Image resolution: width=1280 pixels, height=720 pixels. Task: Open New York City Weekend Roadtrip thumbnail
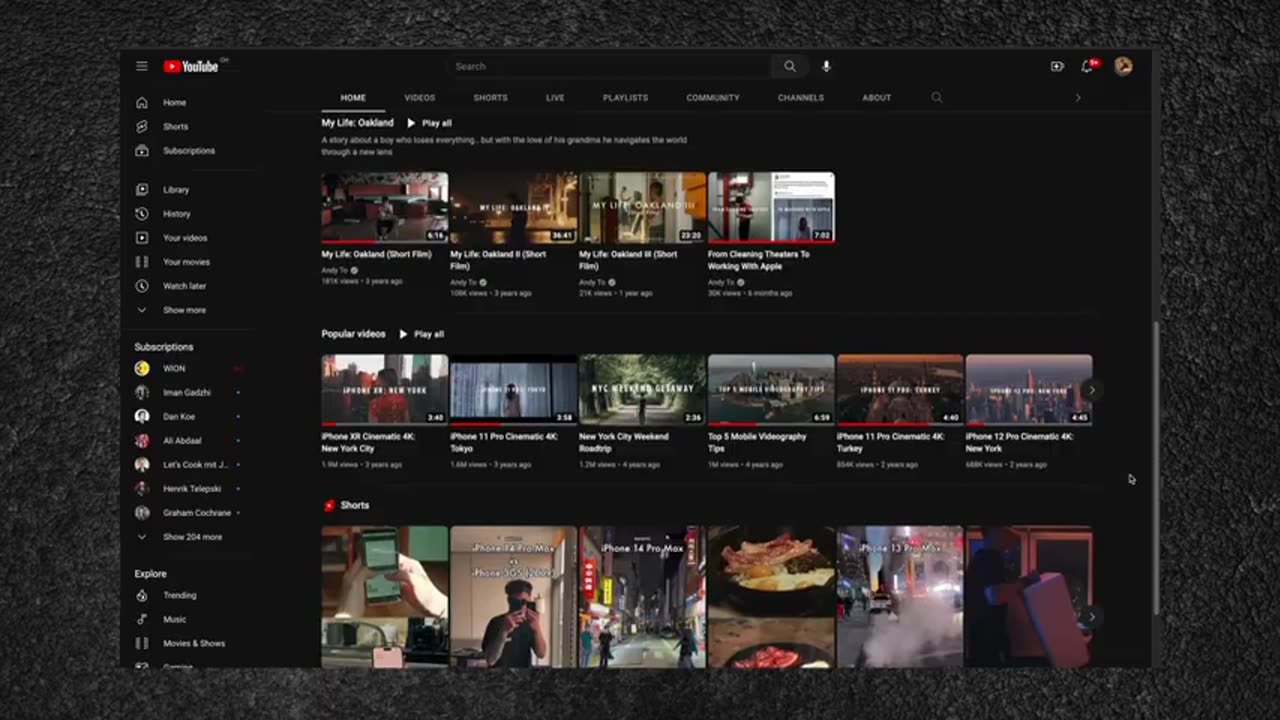tap(642, 389)
